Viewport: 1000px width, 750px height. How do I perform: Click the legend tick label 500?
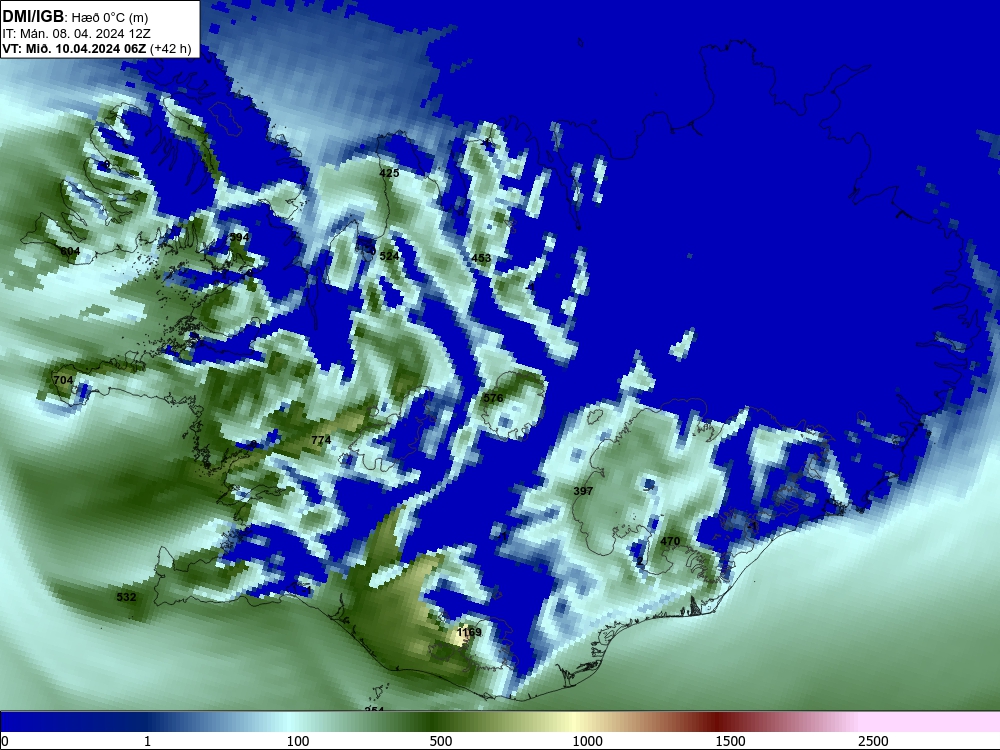coord(441,741)
